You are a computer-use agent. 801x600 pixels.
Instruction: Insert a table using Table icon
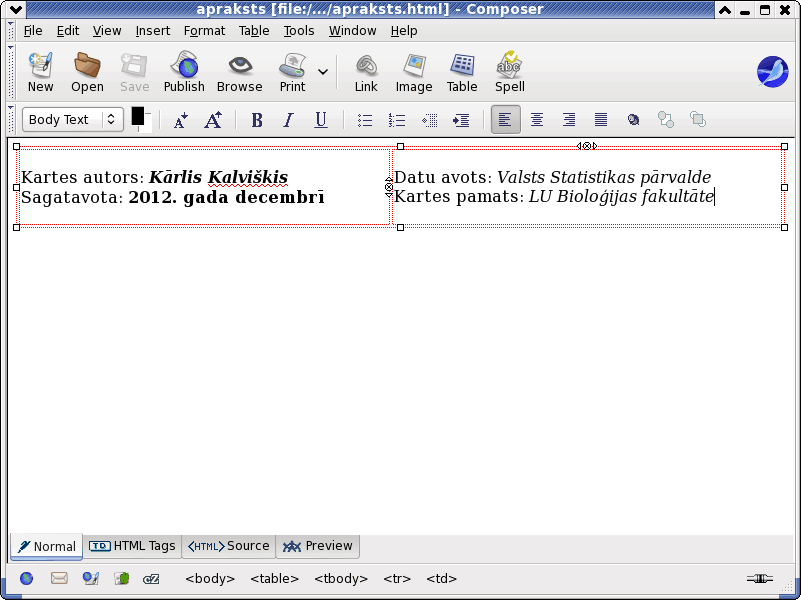click(462, 72)
